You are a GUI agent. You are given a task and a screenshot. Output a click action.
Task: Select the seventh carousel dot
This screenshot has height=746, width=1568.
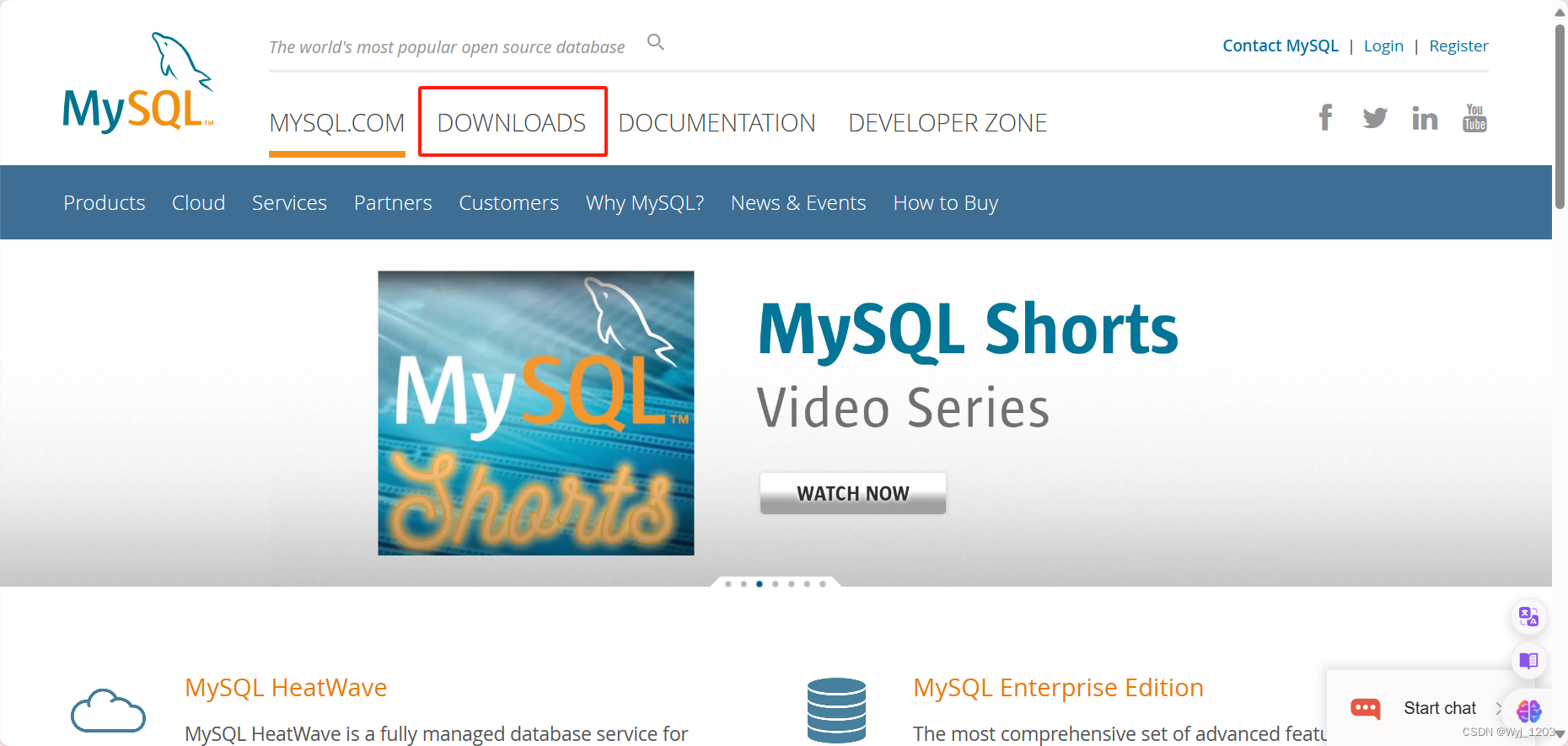point(823,584)
